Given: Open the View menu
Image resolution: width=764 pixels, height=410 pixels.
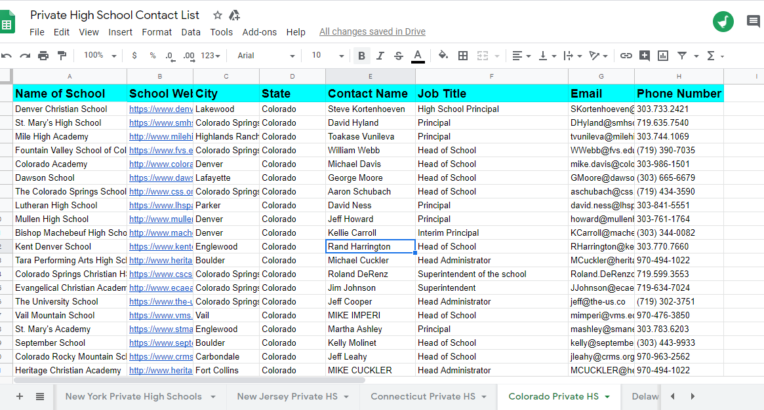Looking at the screenshot, I should [89, 32].
